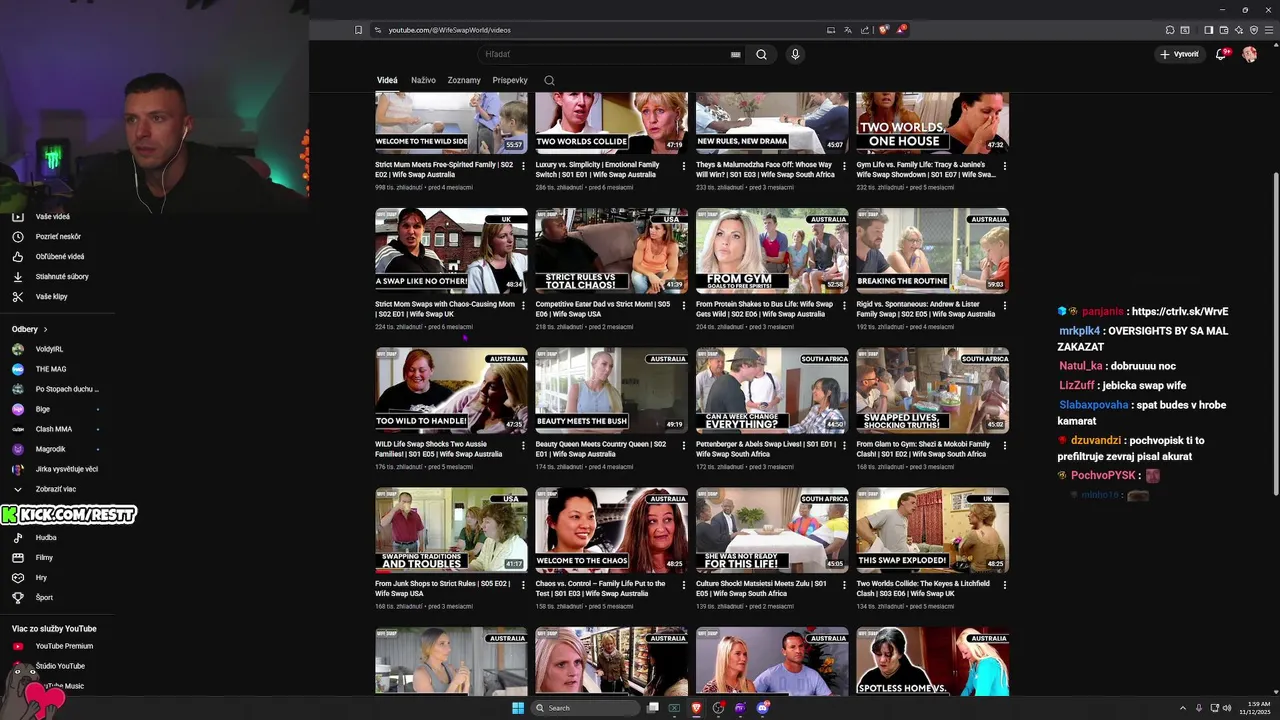Open Pozrieť neskôr watch later list

point(60,237)
